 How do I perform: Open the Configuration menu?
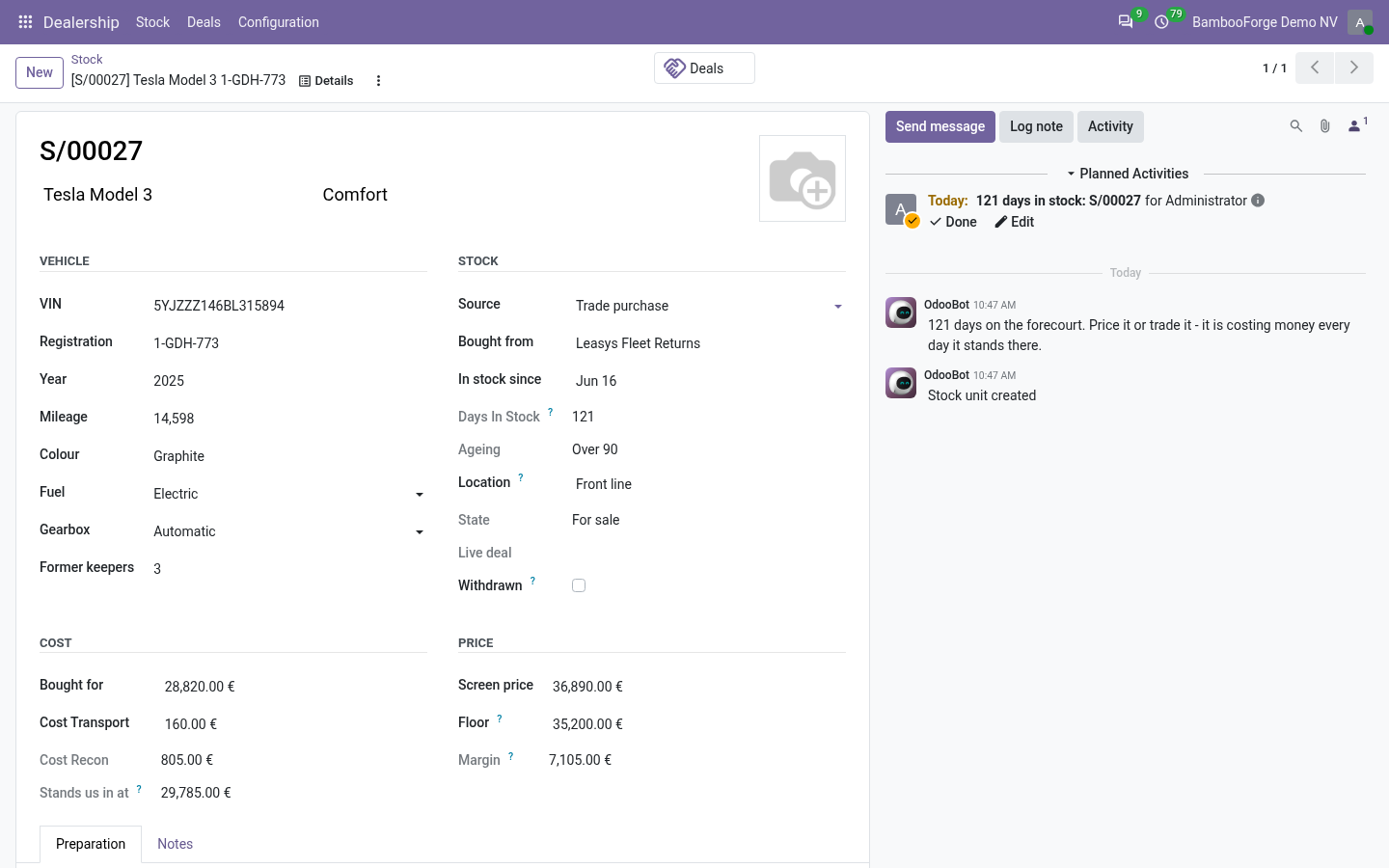pyautogui.click(x=279, y=22)
